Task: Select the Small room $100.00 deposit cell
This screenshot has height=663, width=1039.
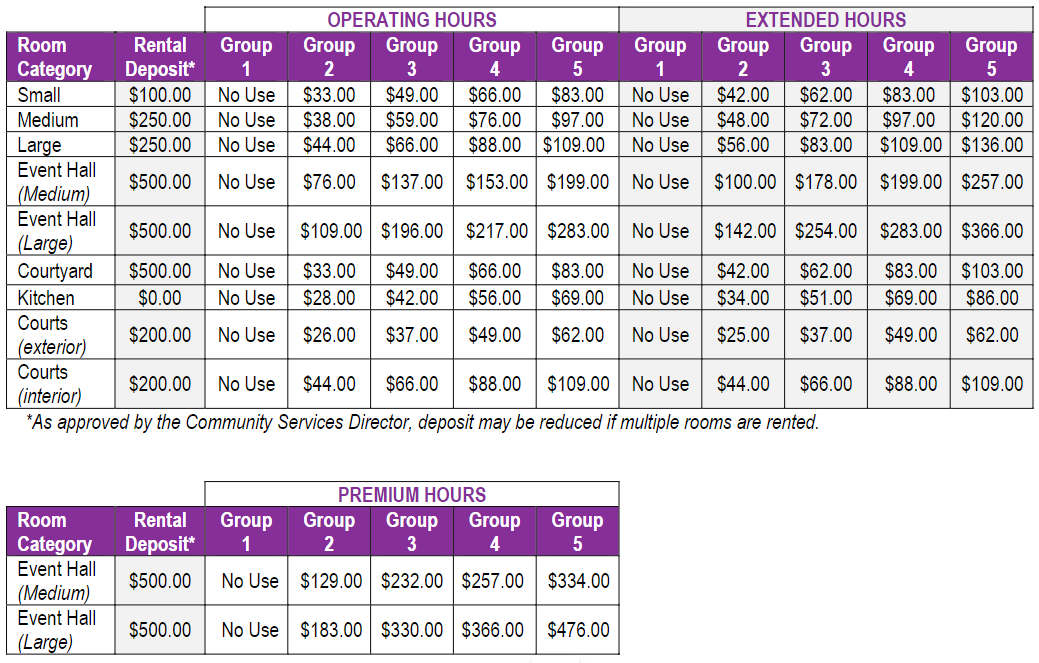Action: pos(160,95)
